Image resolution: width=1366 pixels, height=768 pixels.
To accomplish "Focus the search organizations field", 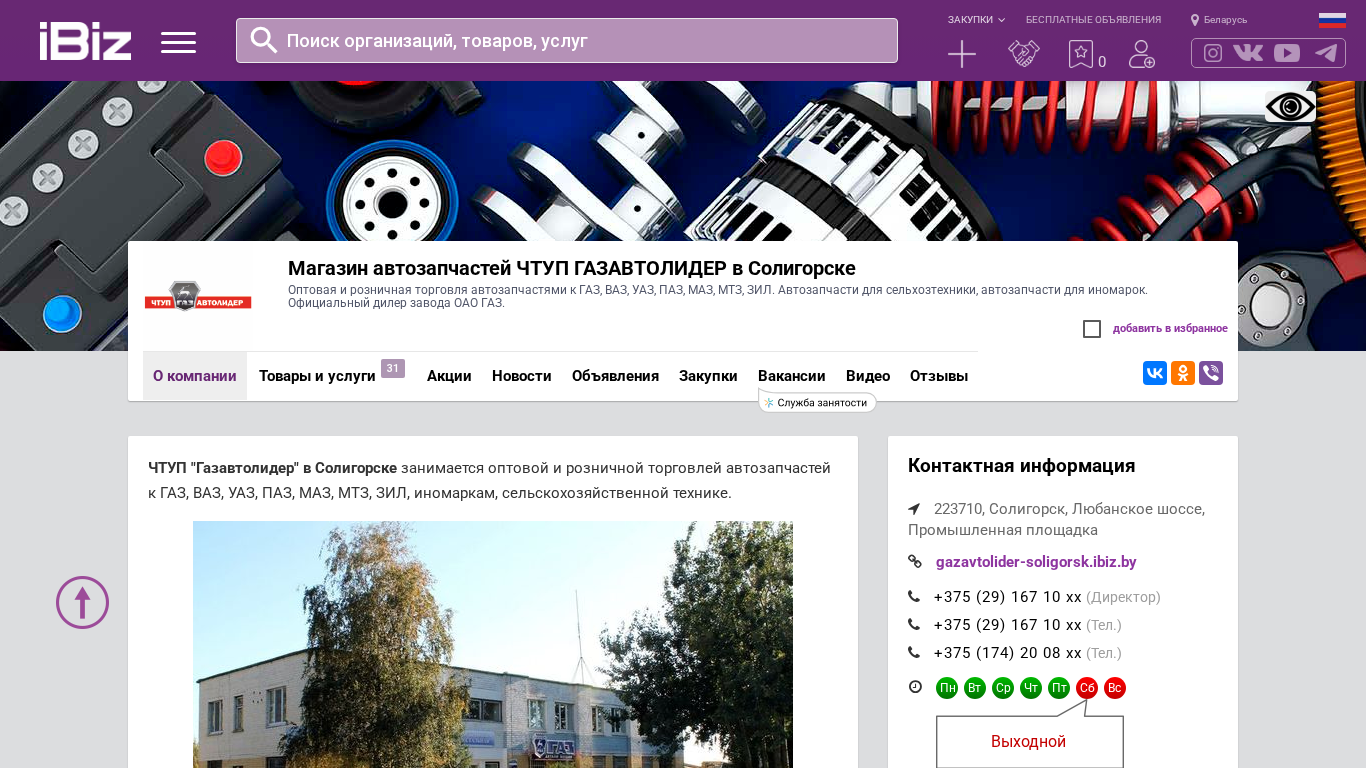I will point(567,40).
